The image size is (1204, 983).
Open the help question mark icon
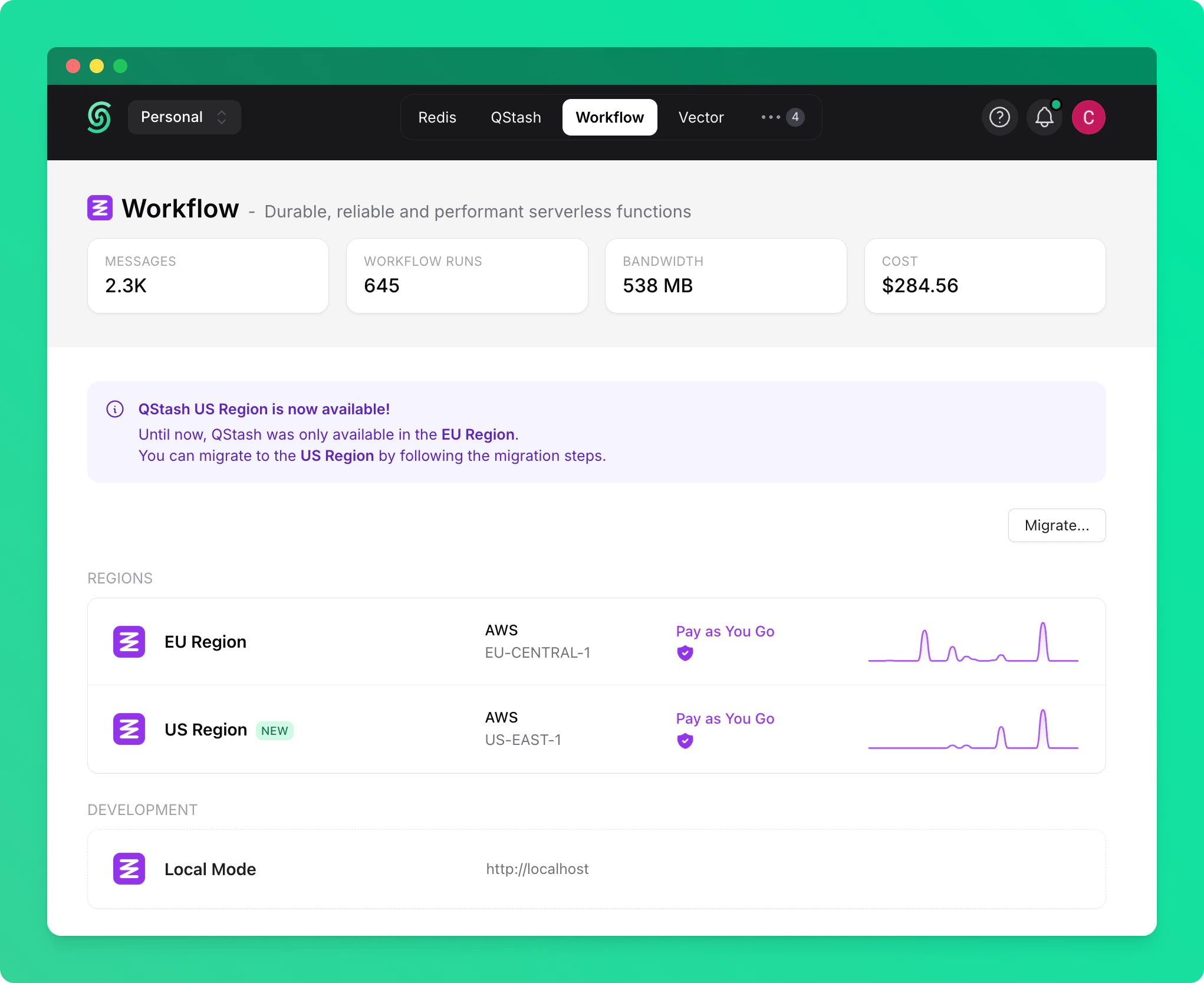(999, 117)
